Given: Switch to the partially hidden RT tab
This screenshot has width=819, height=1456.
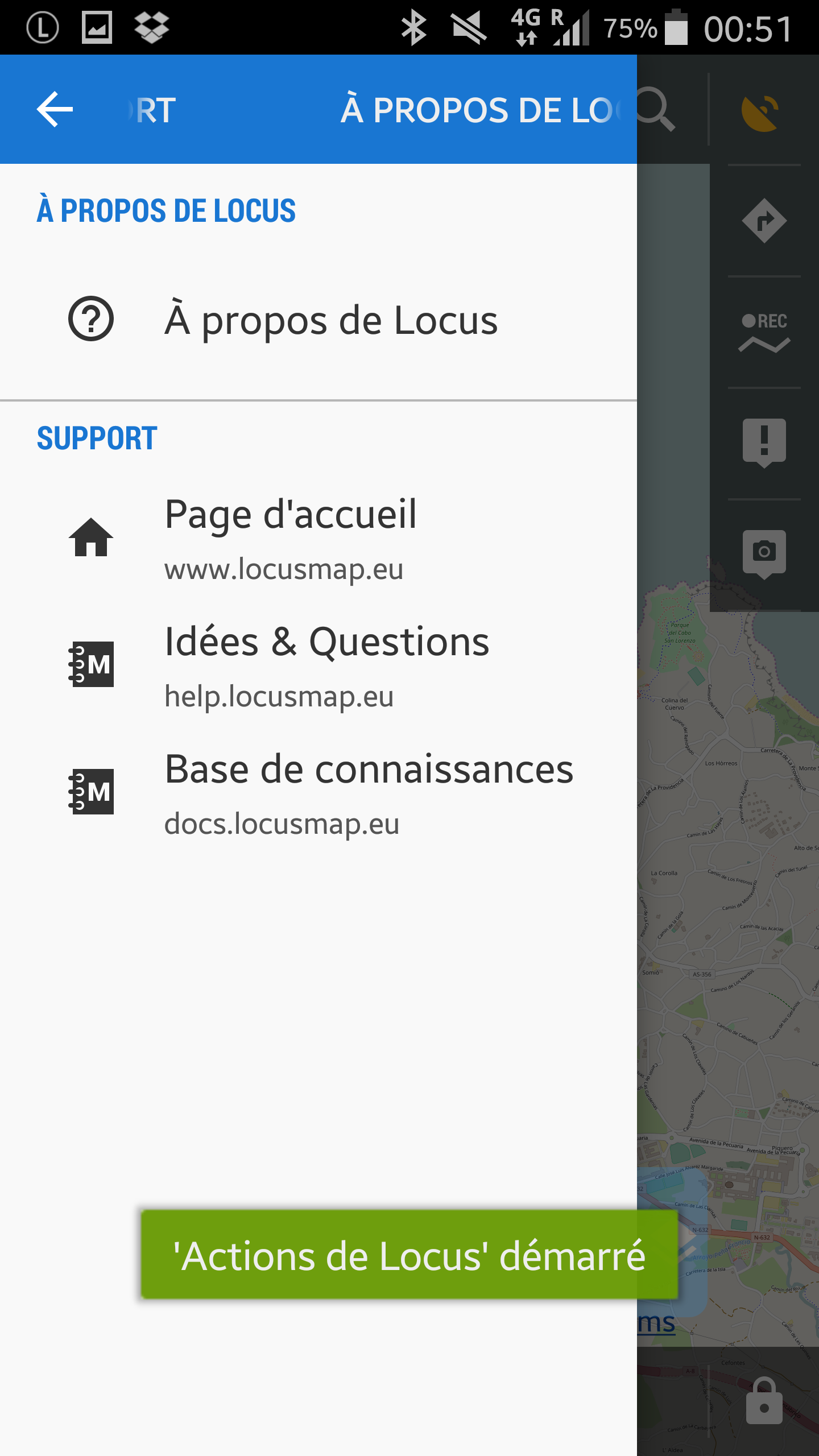Looking at the screenshot, I should tap(154, 110).
